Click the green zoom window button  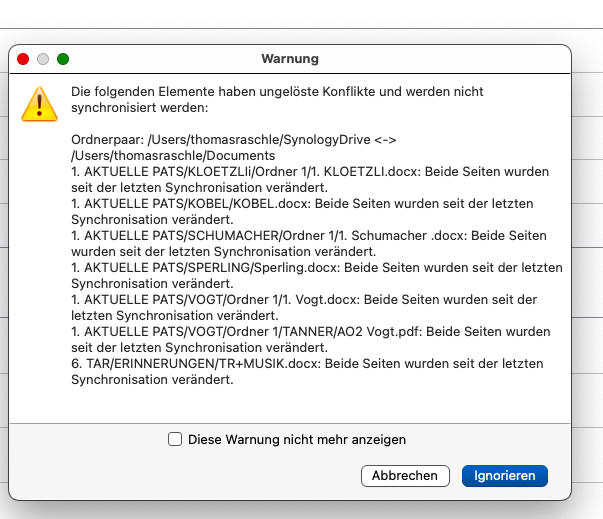tap(63, 59)
